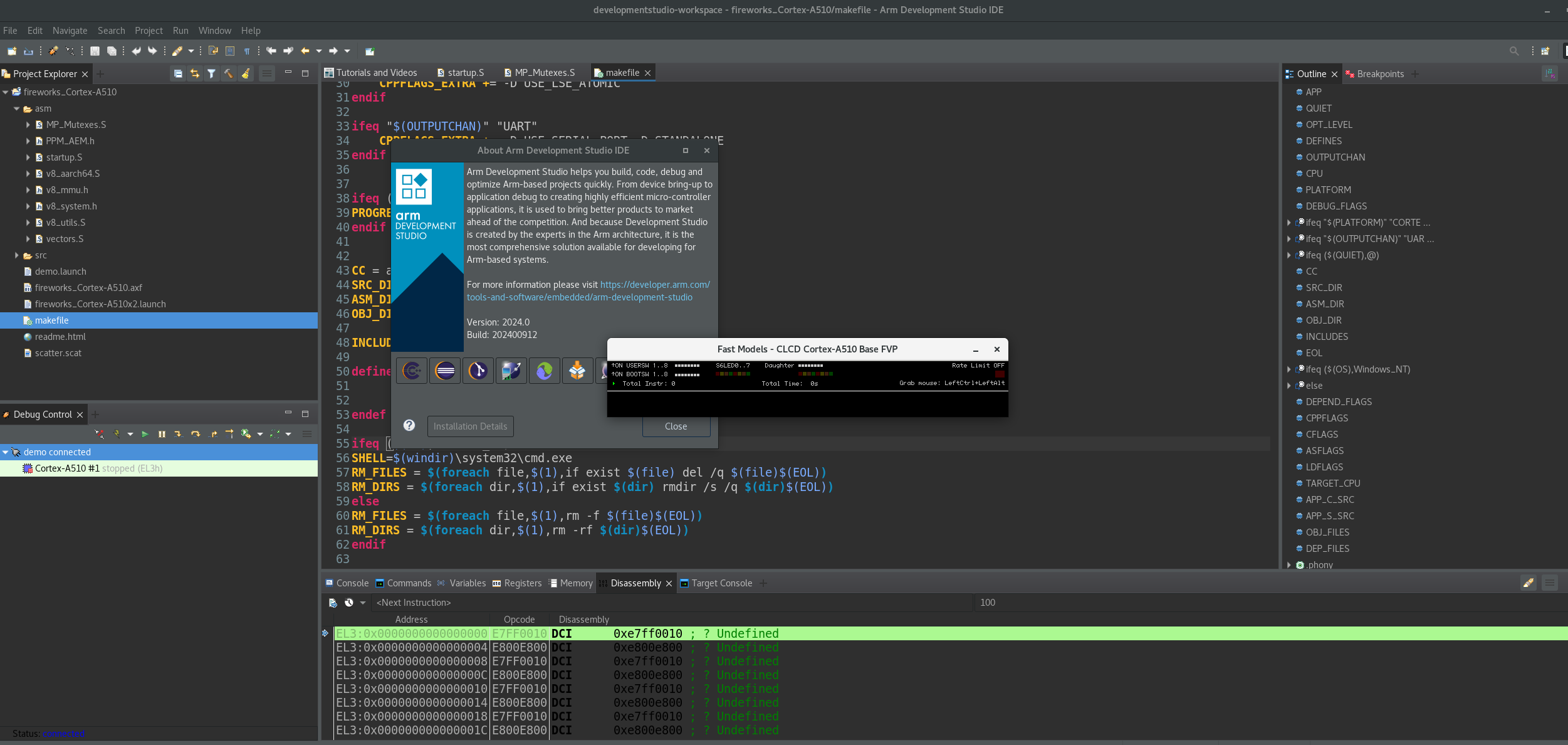Viewport: 1568px width, 745px height.
Task: Click the Save All toolbar icon
Action: [x=112, y=51]
